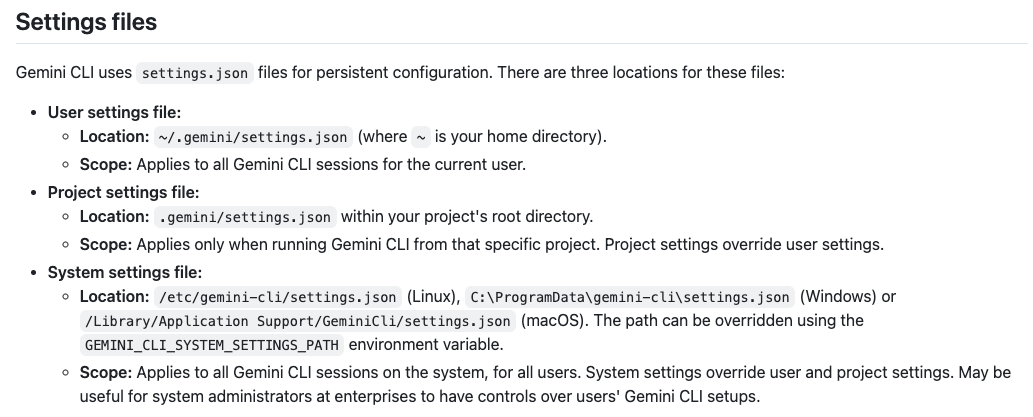Click the settings.json code in intro sentence
This screenshot has height=417, width=1033.
[x=194, y=74]
